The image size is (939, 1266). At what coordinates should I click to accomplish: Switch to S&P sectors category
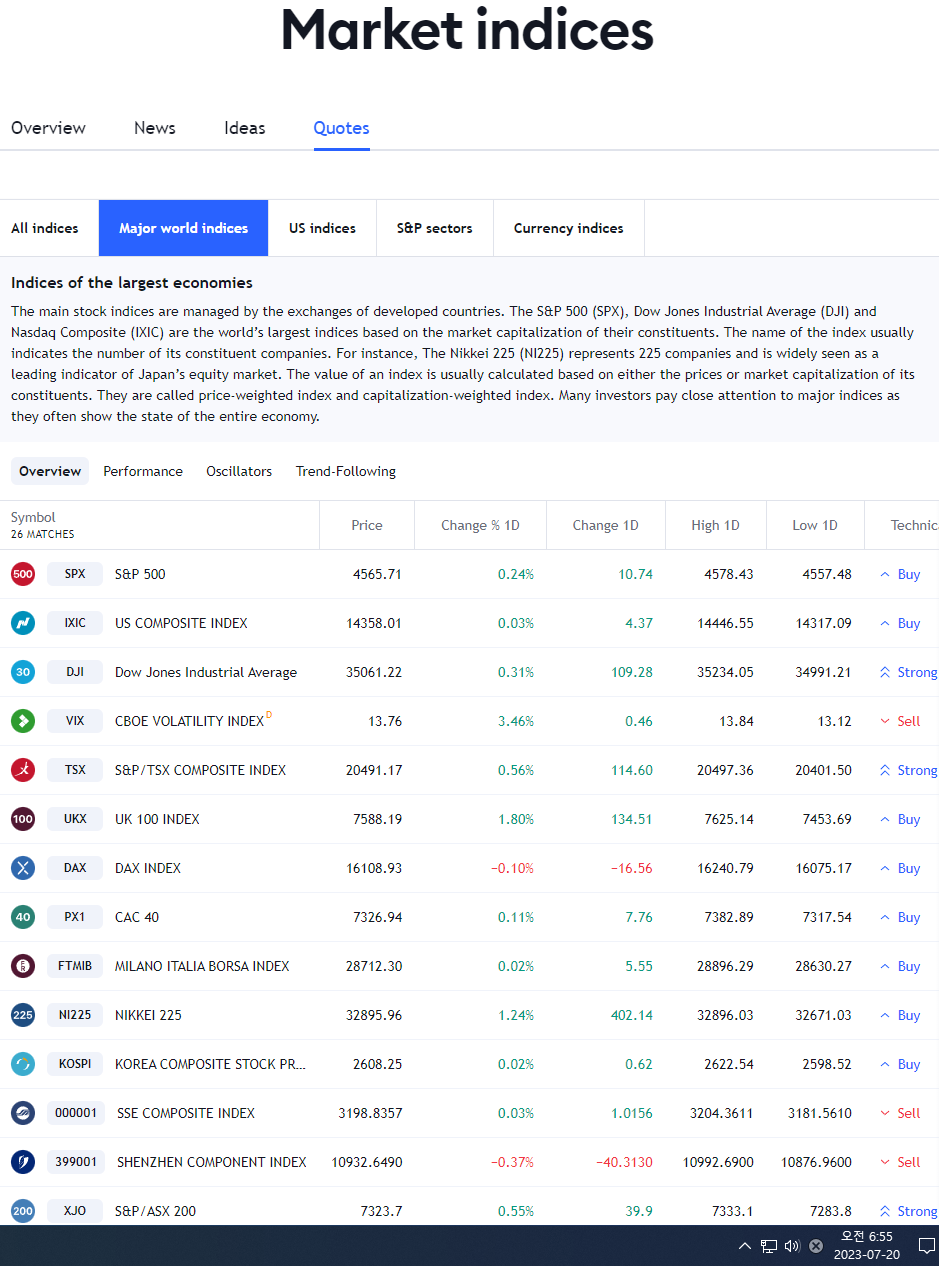(435, 228)
